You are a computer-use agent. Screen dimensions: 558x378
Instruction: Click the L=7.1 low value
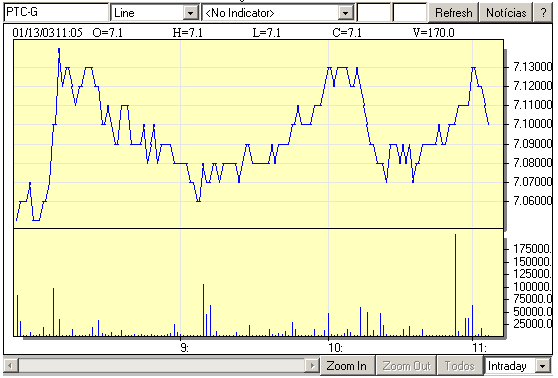click(267, 33)
